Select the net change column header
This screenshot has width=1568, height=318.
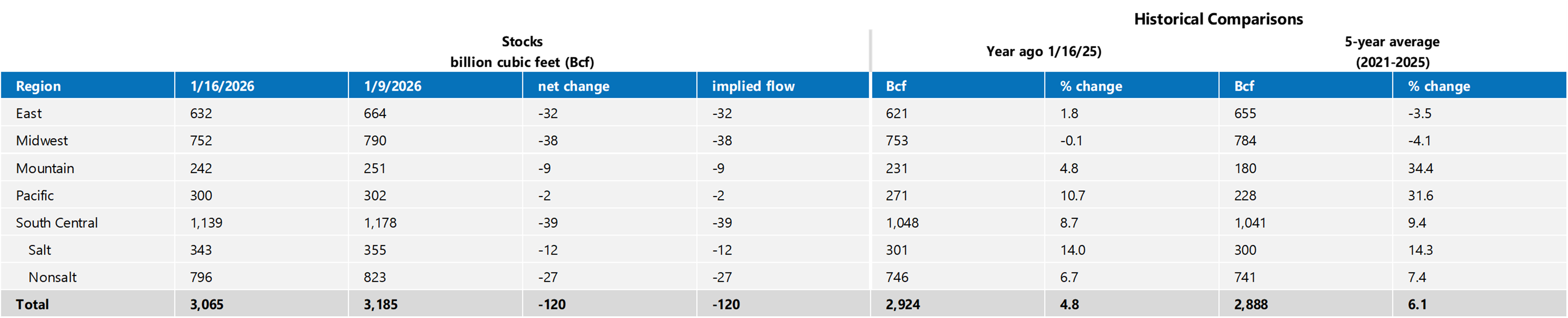(574, 86)
